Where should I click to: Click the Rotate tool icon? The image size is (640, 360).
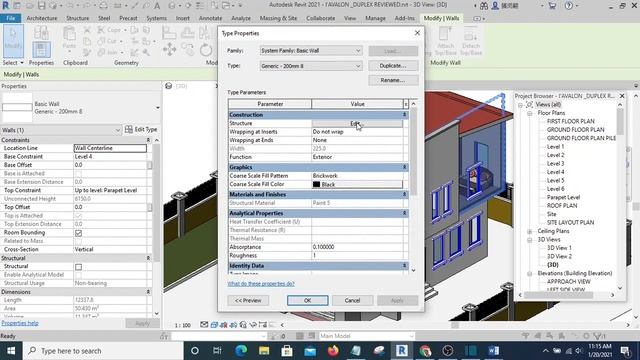click(x=206, y=50)
